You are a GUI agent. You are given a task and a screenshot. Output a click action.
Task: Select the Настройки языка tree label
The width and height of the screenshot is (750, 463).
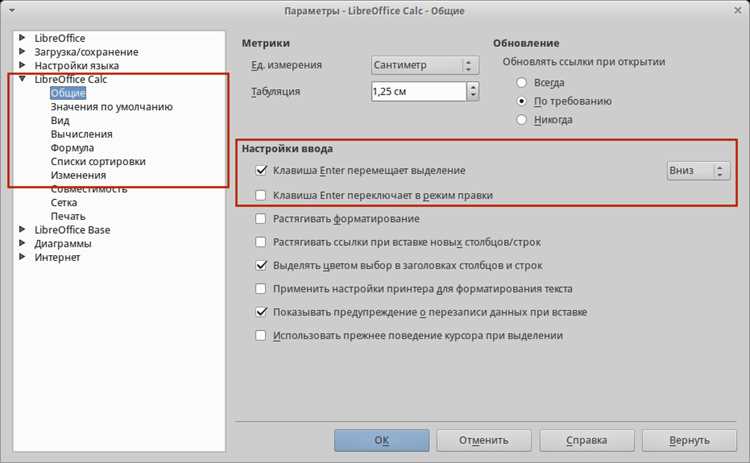click(77, 66)
